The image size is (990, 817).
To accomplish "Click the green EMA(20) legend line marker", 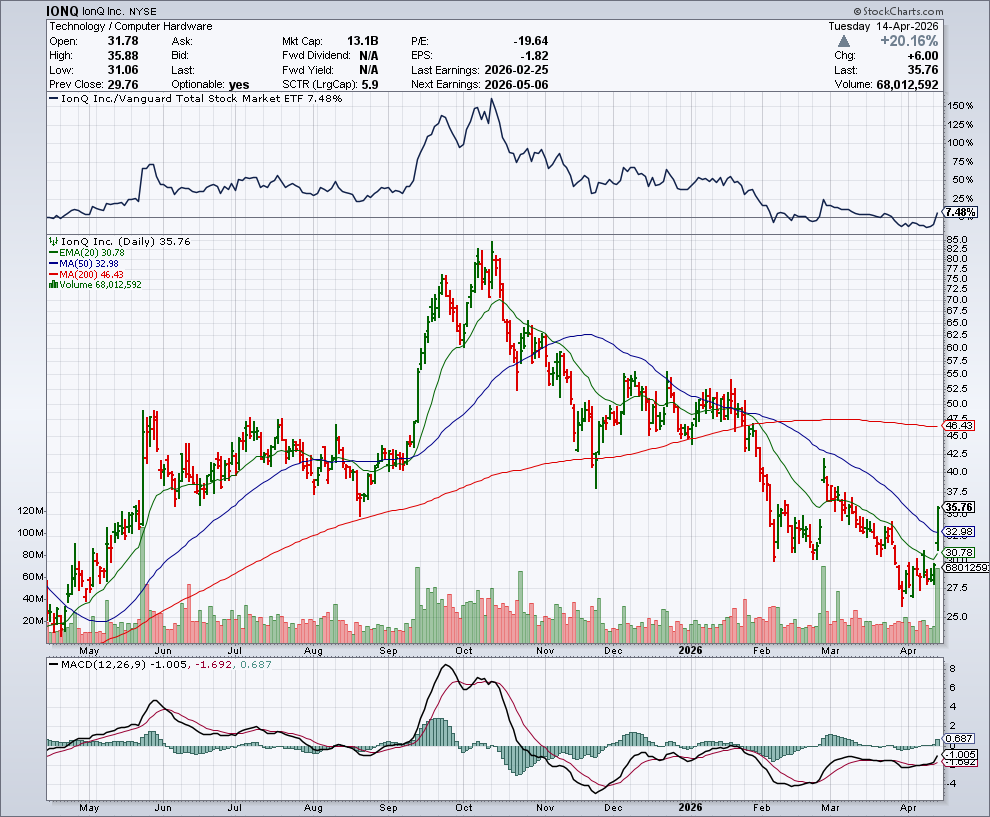I will [x=54, y=253].
